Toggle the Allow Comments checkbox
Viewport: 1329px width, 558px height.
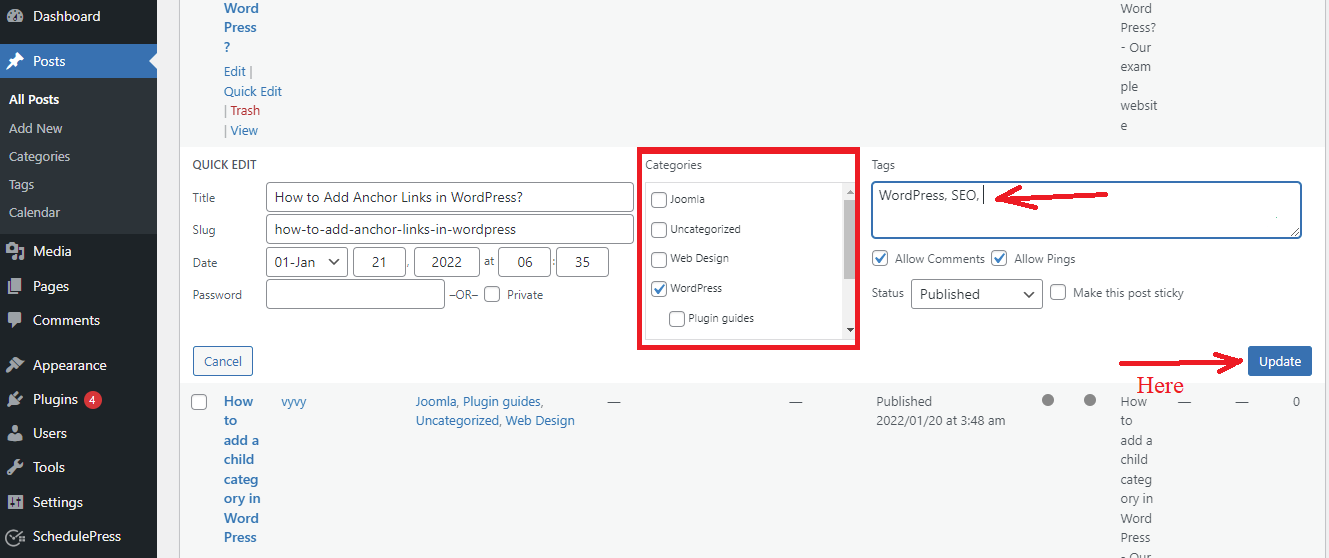[880, 258]
